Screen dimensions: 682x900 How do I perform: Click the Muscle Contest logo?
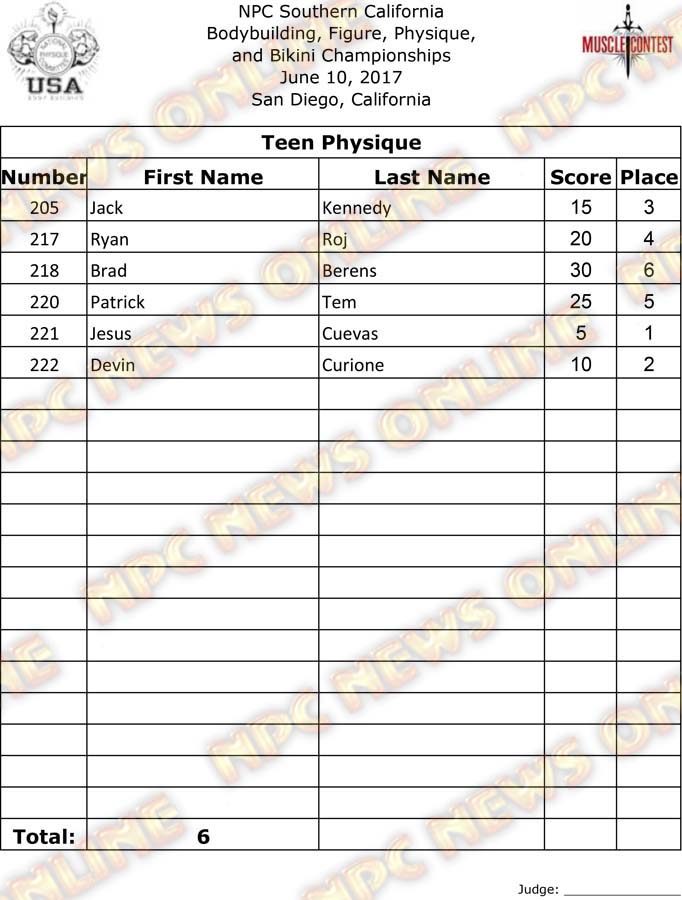[x=627, y=45]
